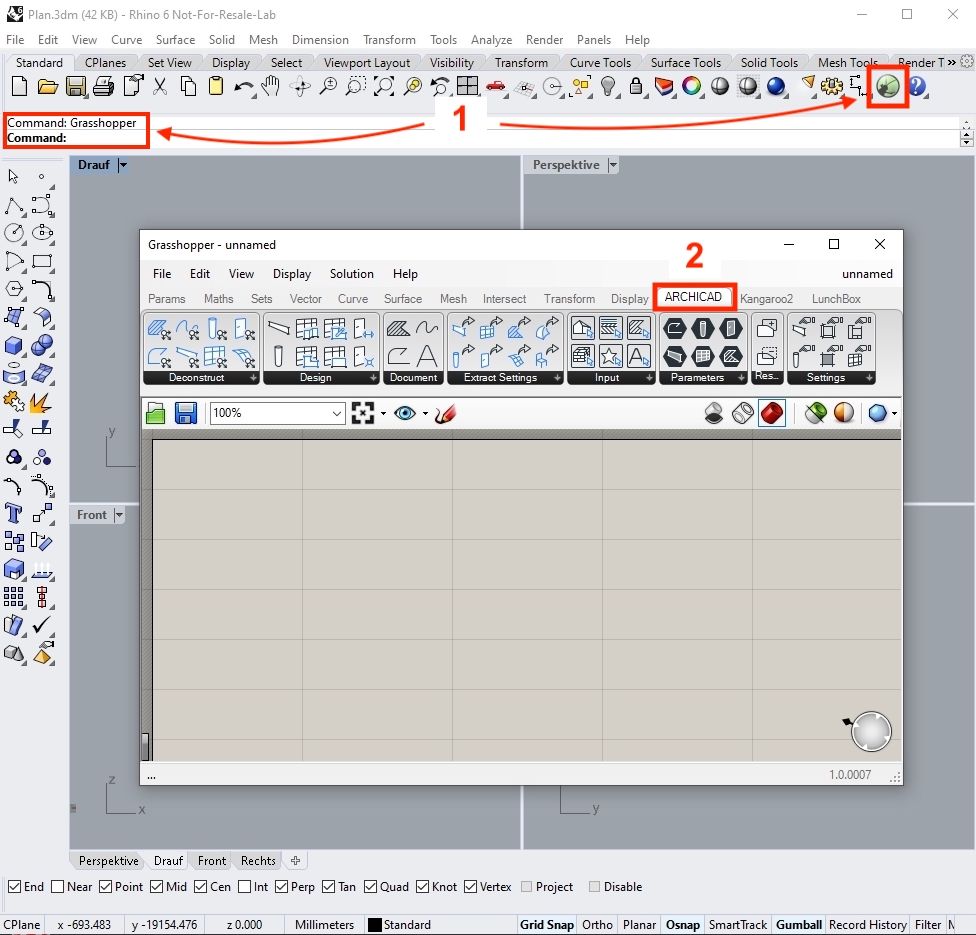Toggle Grid Snap in status bar
This screenshot has width=976, height=935.
(x=547, y=924)
